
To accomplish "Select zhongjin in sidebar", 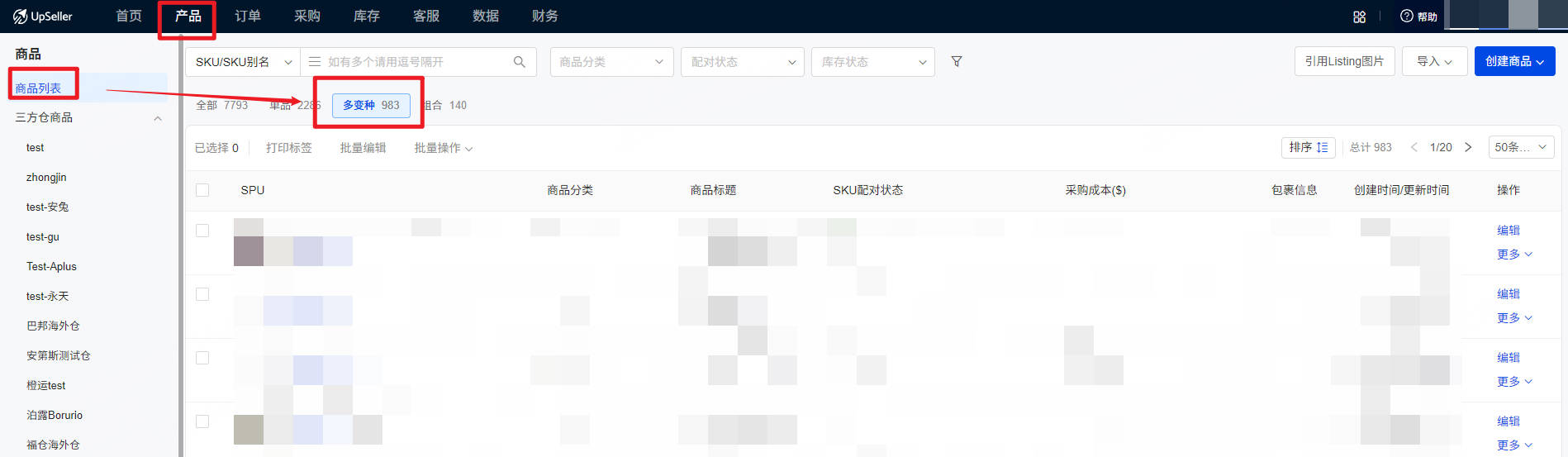I will [46, 178].
